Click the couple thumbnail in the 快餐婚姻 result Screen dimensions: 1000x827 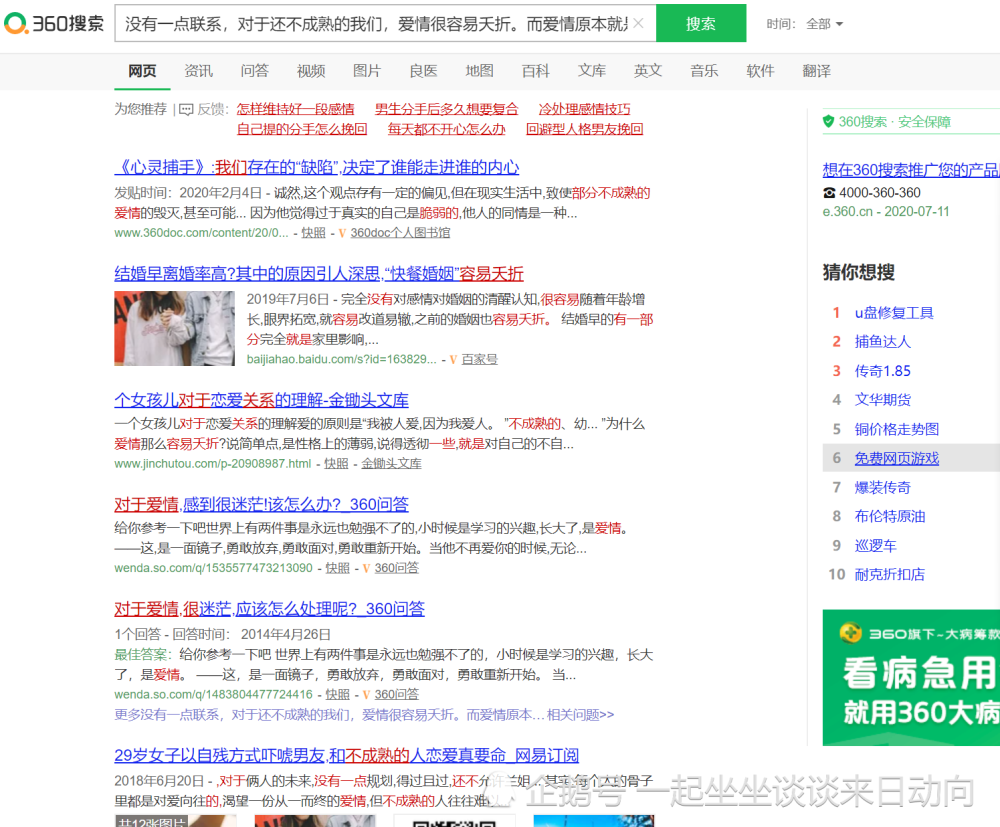coord(175,328)
